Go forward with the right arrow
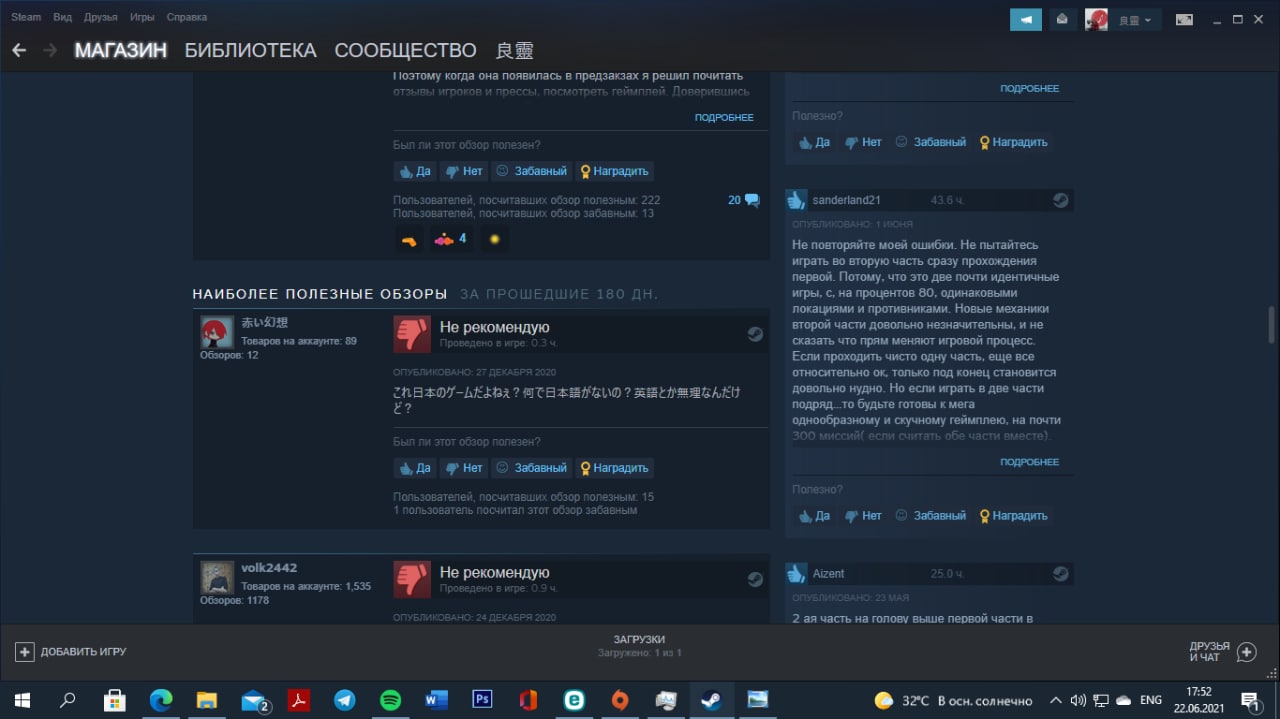 click(x=50, y=50)
